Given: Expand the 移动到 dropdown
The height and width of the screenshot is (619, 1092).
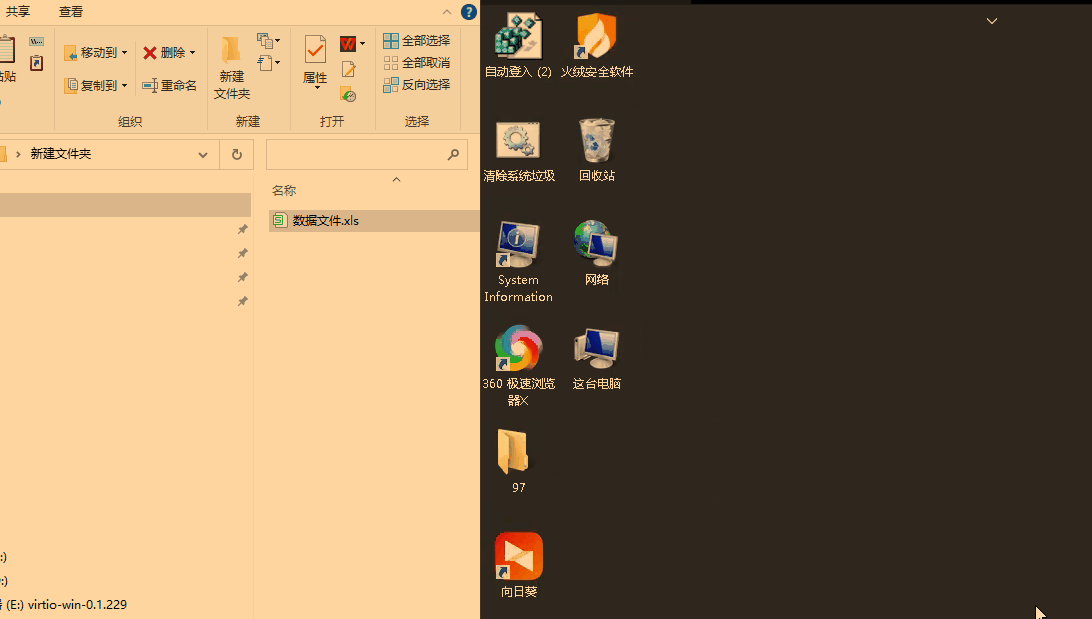Looking at the screenshot, I should click(125, 53).
